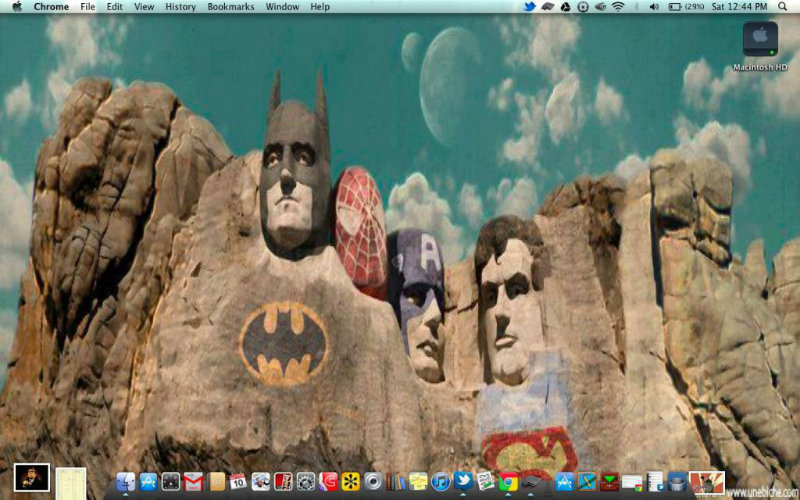
Task: Launch Photo Booth from the Dock
Action: (x=283, y=481)
